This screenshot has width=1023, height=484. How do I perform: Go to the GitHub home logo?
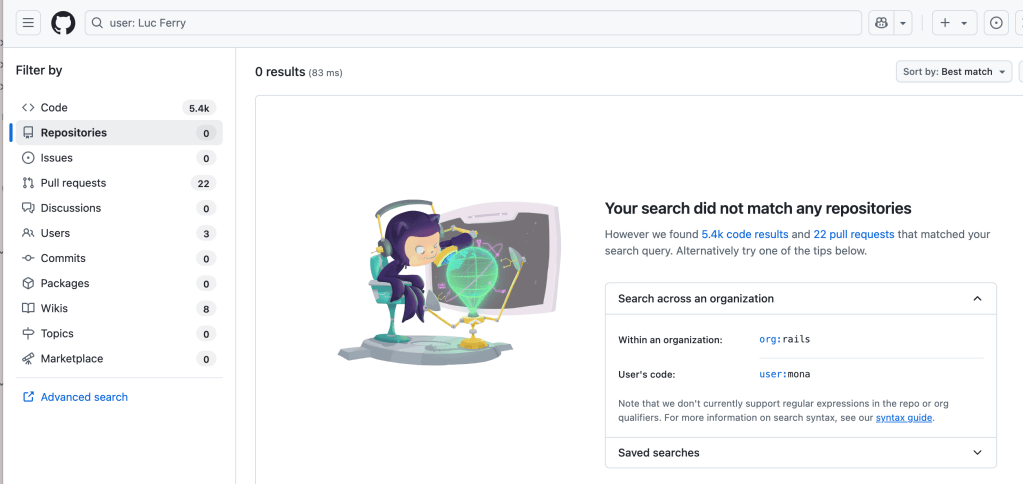click(63, 23)
